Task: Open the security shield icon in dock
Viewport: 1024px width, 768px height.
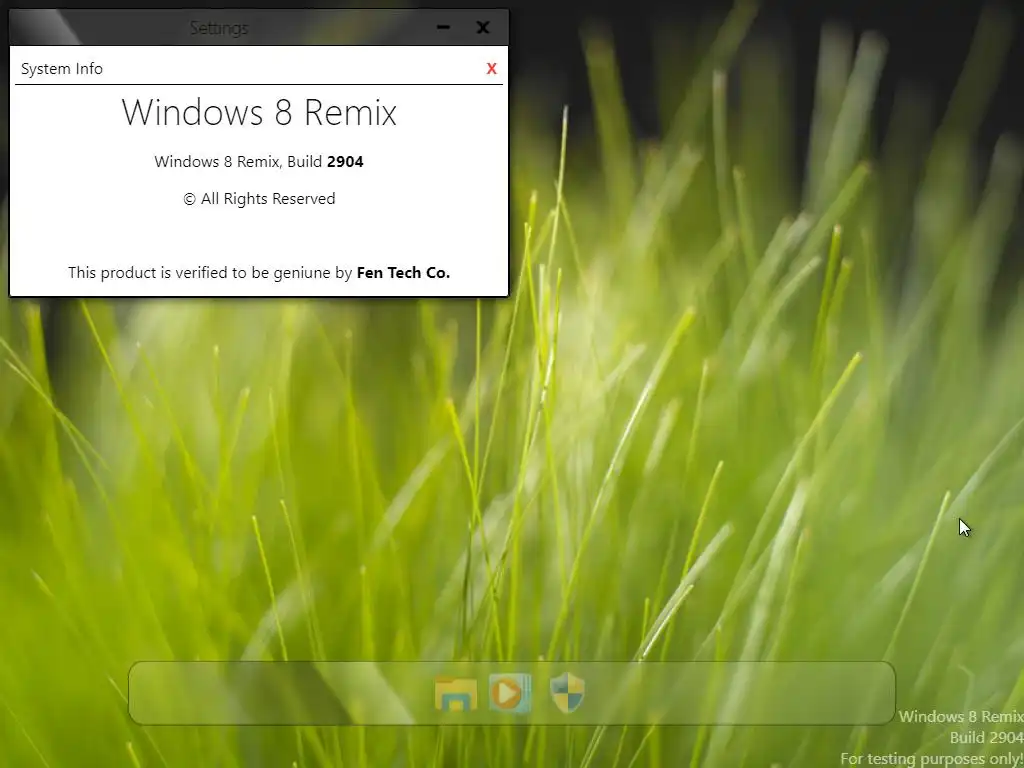Action: click(567, 693)
